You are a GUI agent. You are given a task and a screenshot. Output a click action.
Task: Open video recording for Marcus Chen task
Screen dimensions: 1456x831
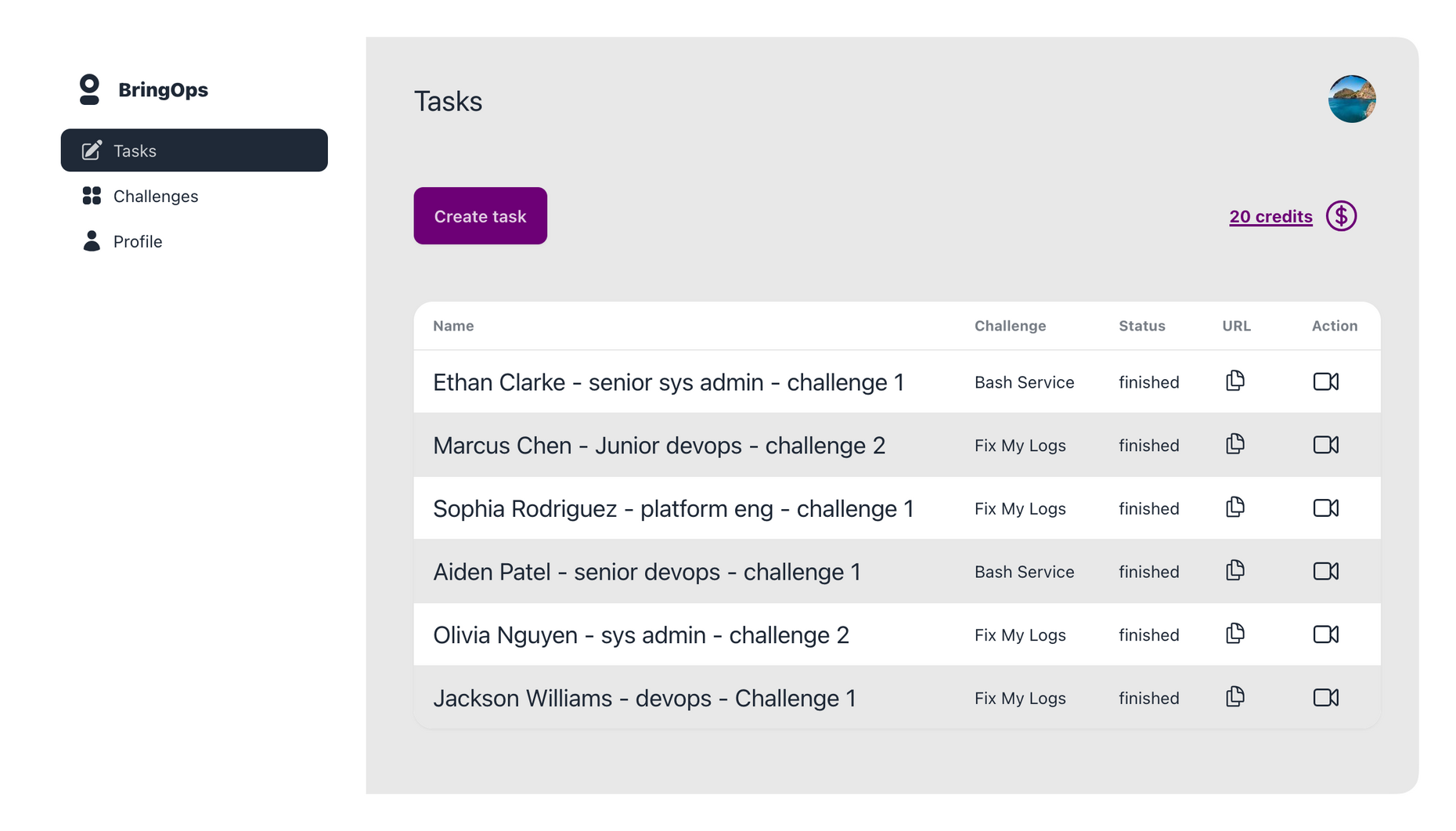tap(1325, 445)
